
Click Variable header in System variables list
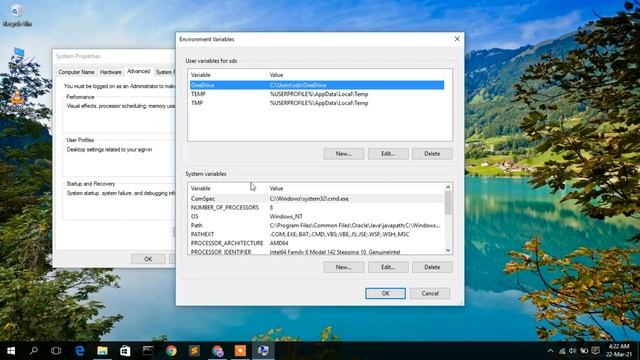[200, 189]
